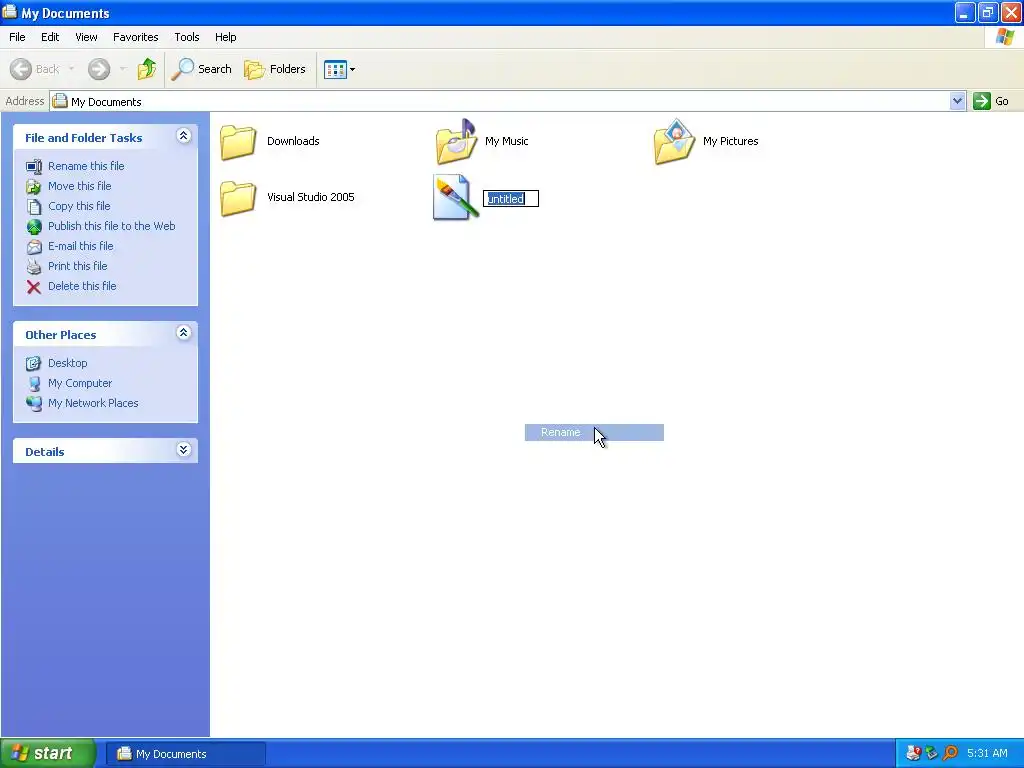Click the system clock 5:31 AM
This screenshot has width=1024, height=768.
pos(987,754)
